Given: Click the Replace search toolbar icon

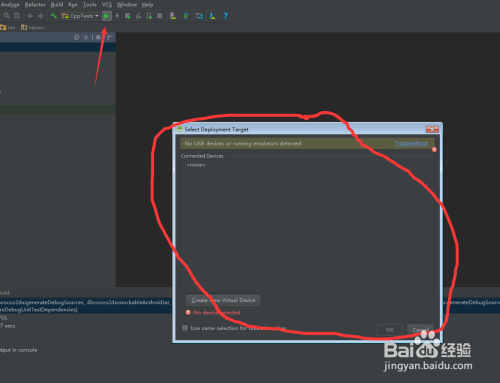Looking at the screenshot, I should point(17,16).
